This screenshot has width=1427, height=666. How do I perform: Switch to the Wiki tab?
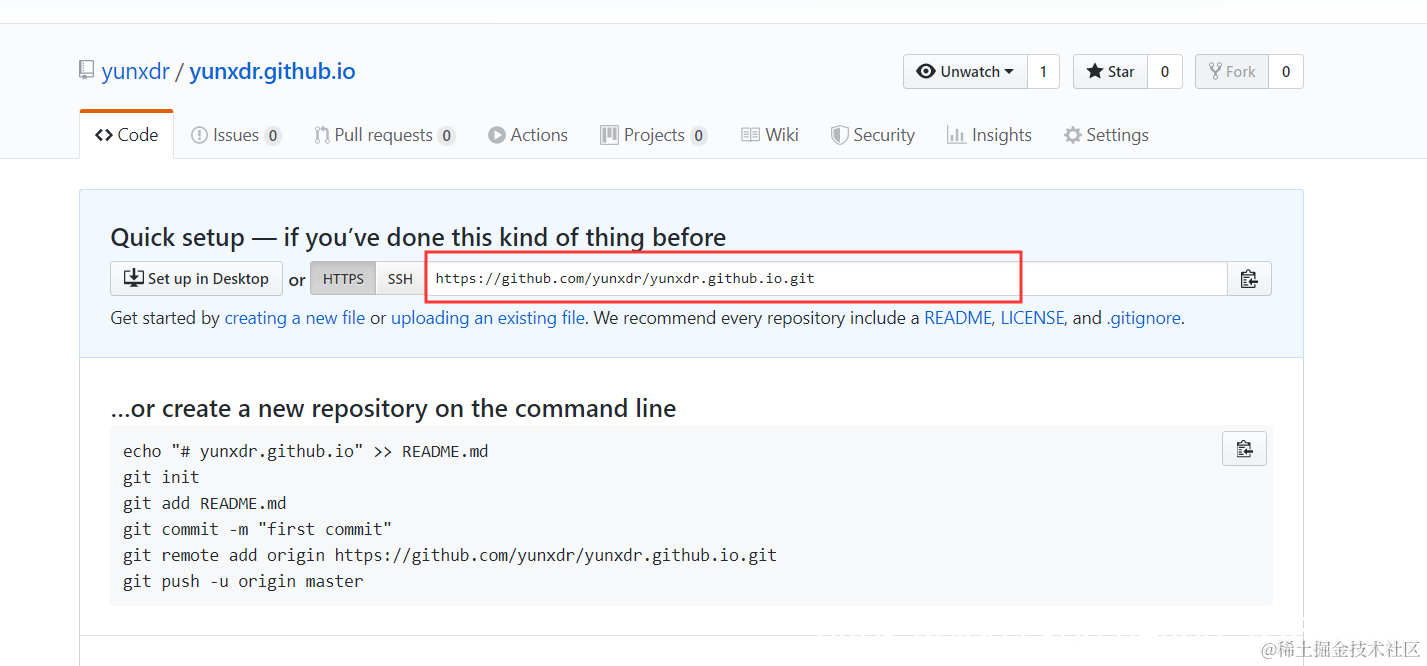770,135
